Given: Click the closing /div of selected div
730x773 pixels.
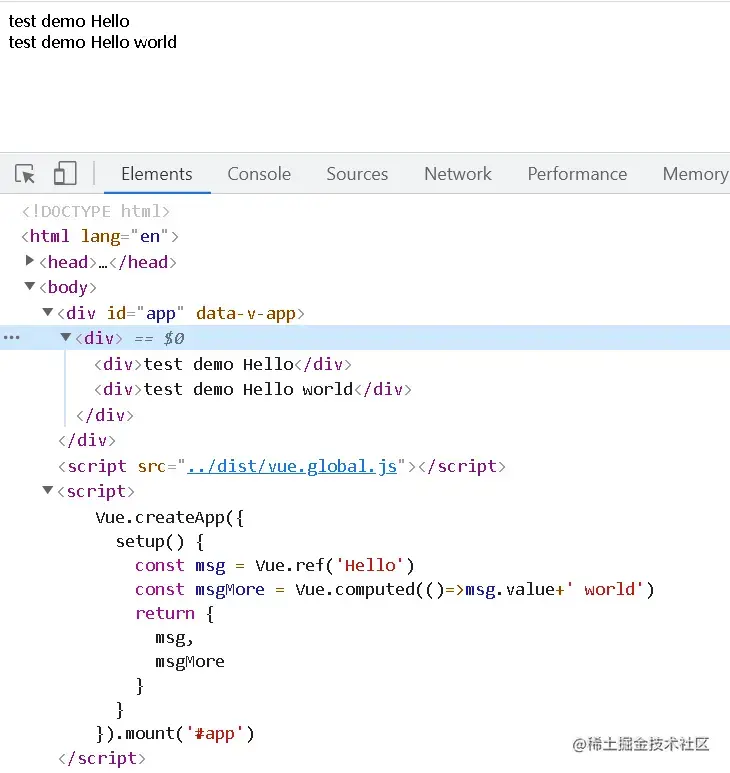Looking at the screenshot, I should tap(105, 415).
